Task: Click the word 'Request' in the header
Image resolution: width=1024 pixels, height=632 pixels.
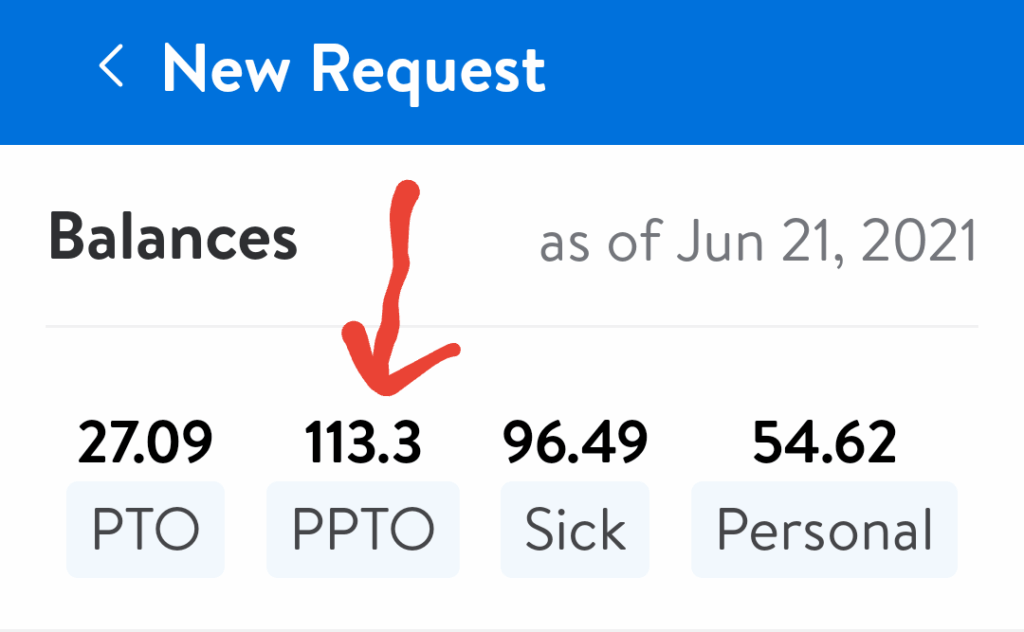Action: [427, 68]
